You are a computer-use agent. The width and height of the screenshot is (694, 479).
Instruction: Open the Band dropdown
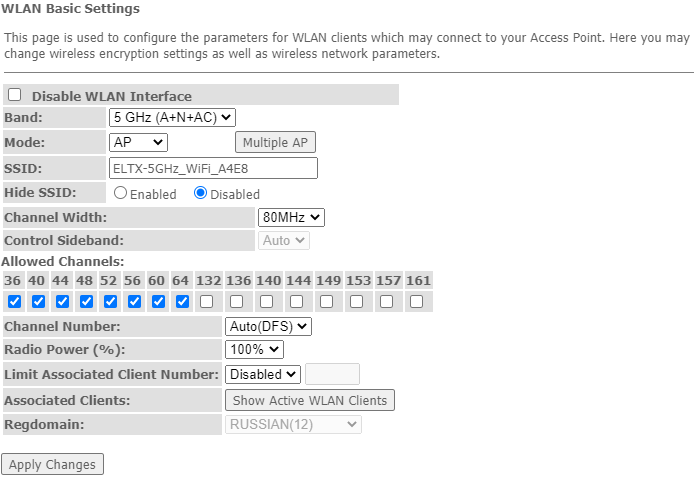click(172, 118)
